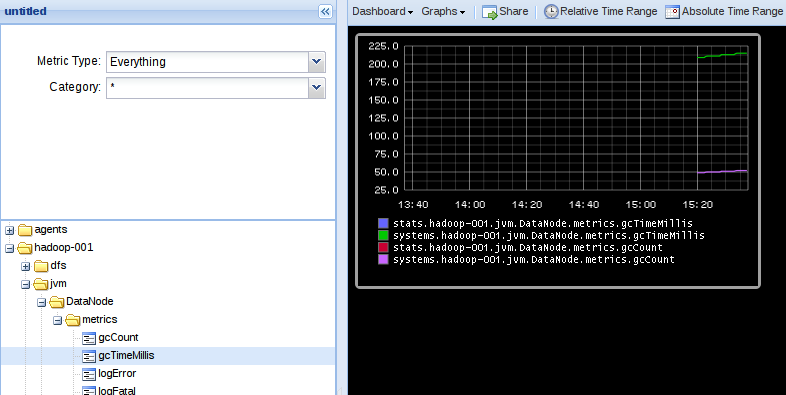The height and width of the screenshot is (395, 786).
Task: Select the logError metric
Action: [x=117, y=374]
